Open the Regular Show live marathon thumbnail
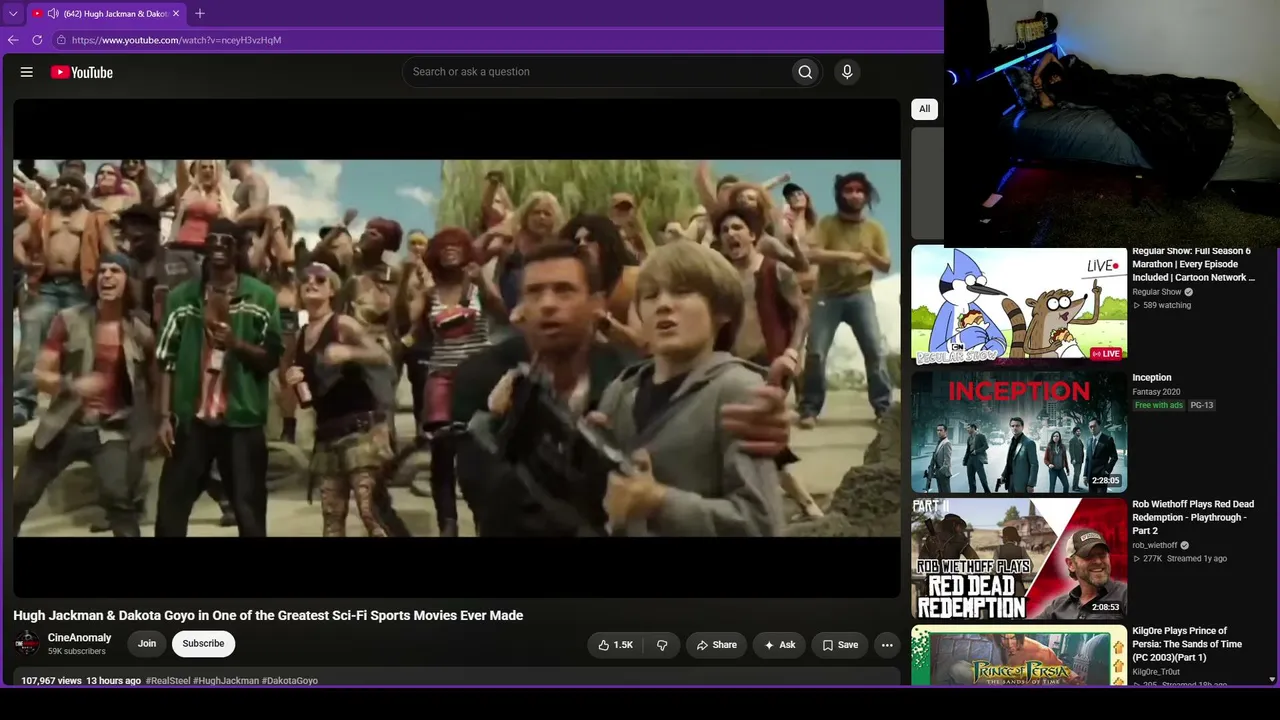 [x=1019, y=305]
